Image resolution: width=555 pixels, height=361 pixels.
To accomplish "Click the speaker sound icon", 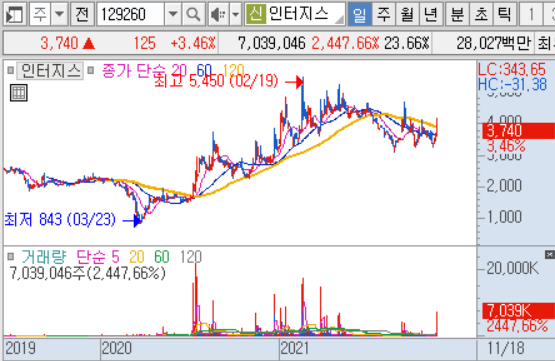I will coord(218,15).
